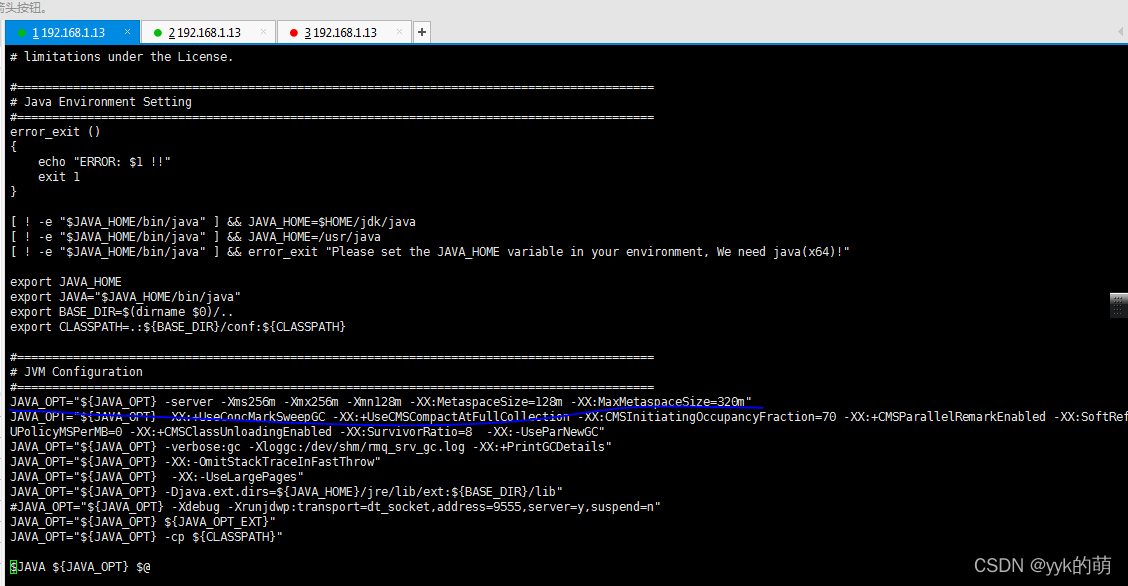Click the '# JVM Configuration' comment
The width and height of the screenshot is (1128, 586).
[x=76, y=372]
